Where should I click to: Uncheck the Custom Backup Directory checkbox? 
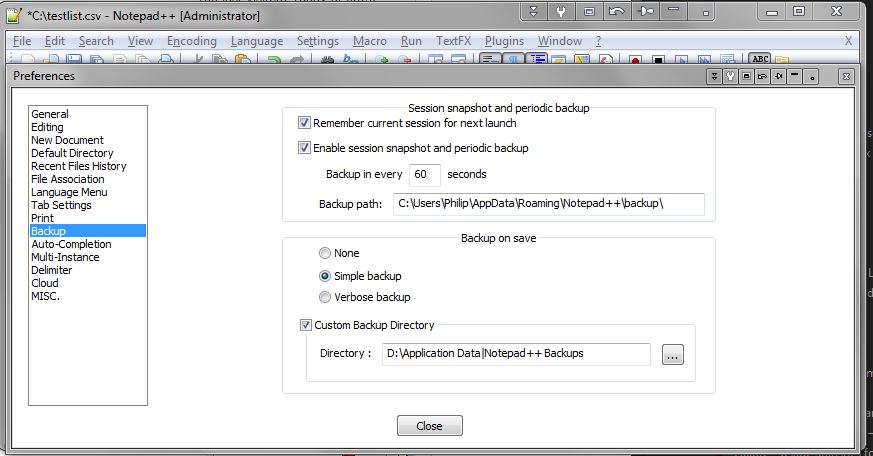pyautogui.click(x=306, y=325)
